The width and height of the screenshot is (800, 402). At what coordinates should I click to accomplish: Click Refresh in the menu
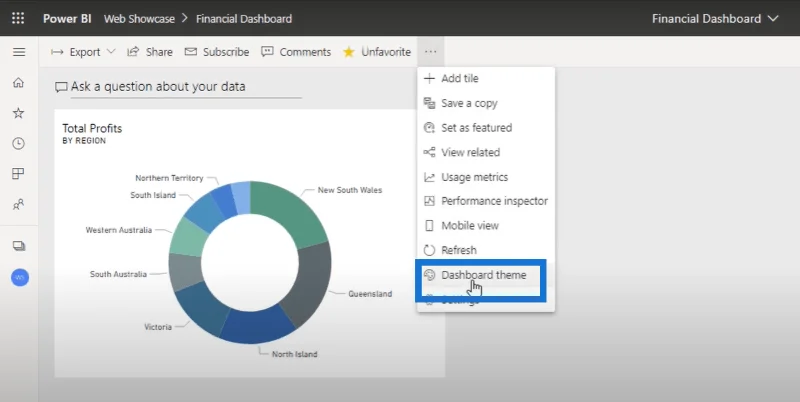pyautogui.click(x=486, y=250)
